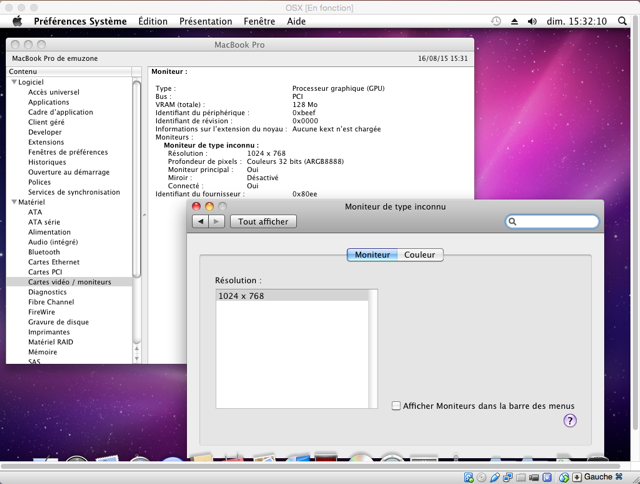This screenshot has width=640, height=484.
Task: Select Services de synchronisation in sidebar
Action: [x=74, y=192]
